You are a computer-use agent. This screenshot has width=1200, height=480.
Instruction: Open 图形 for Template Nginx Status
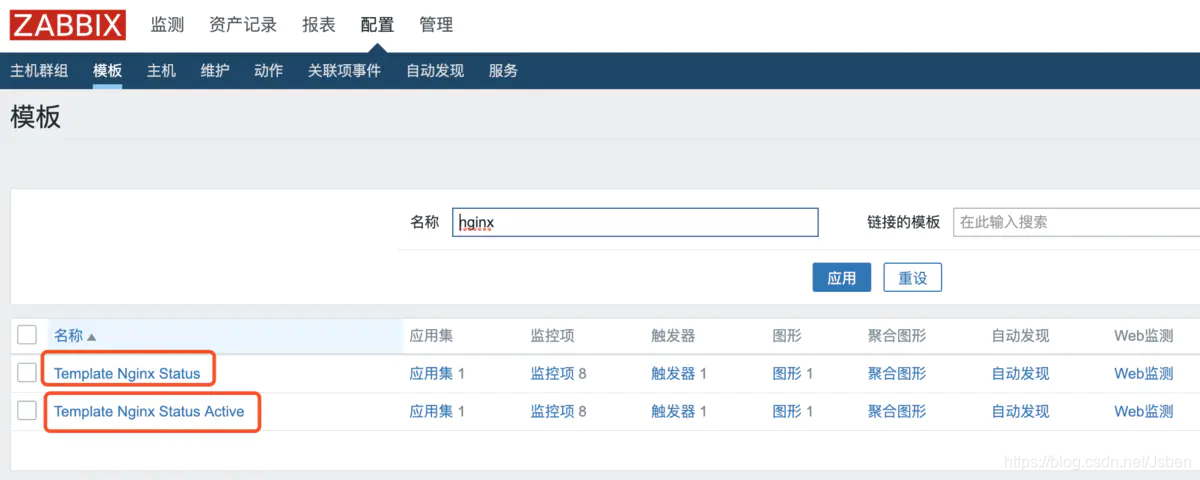pos(787,374)
